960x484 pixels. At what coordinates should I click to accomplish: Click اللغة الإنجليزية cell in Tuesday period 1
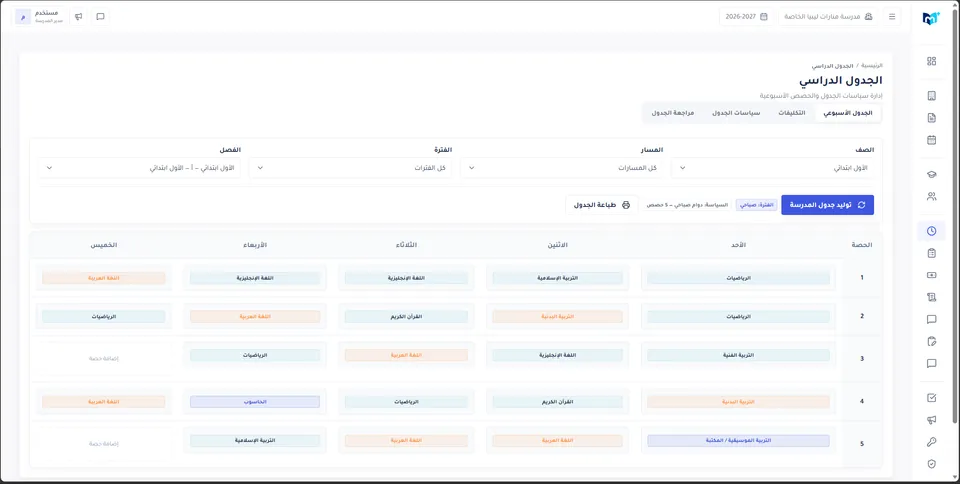[x=407, y=278]
